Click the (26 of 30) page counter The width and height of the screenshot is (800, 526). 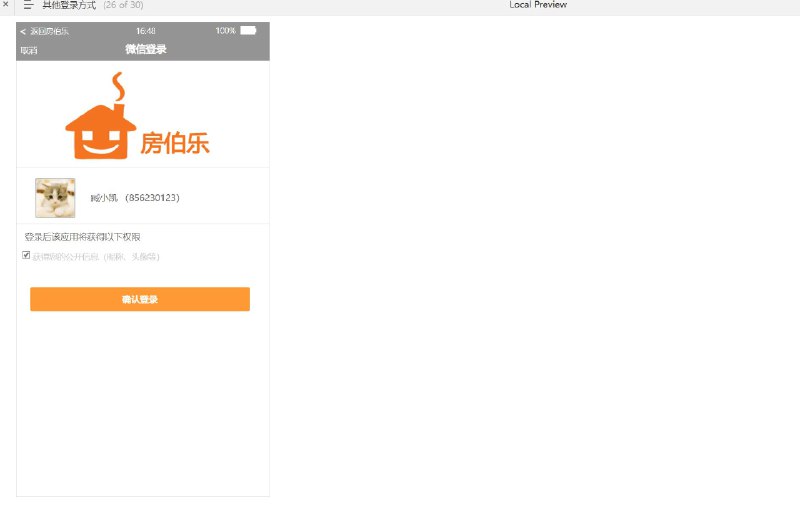[x=123, y=5]
